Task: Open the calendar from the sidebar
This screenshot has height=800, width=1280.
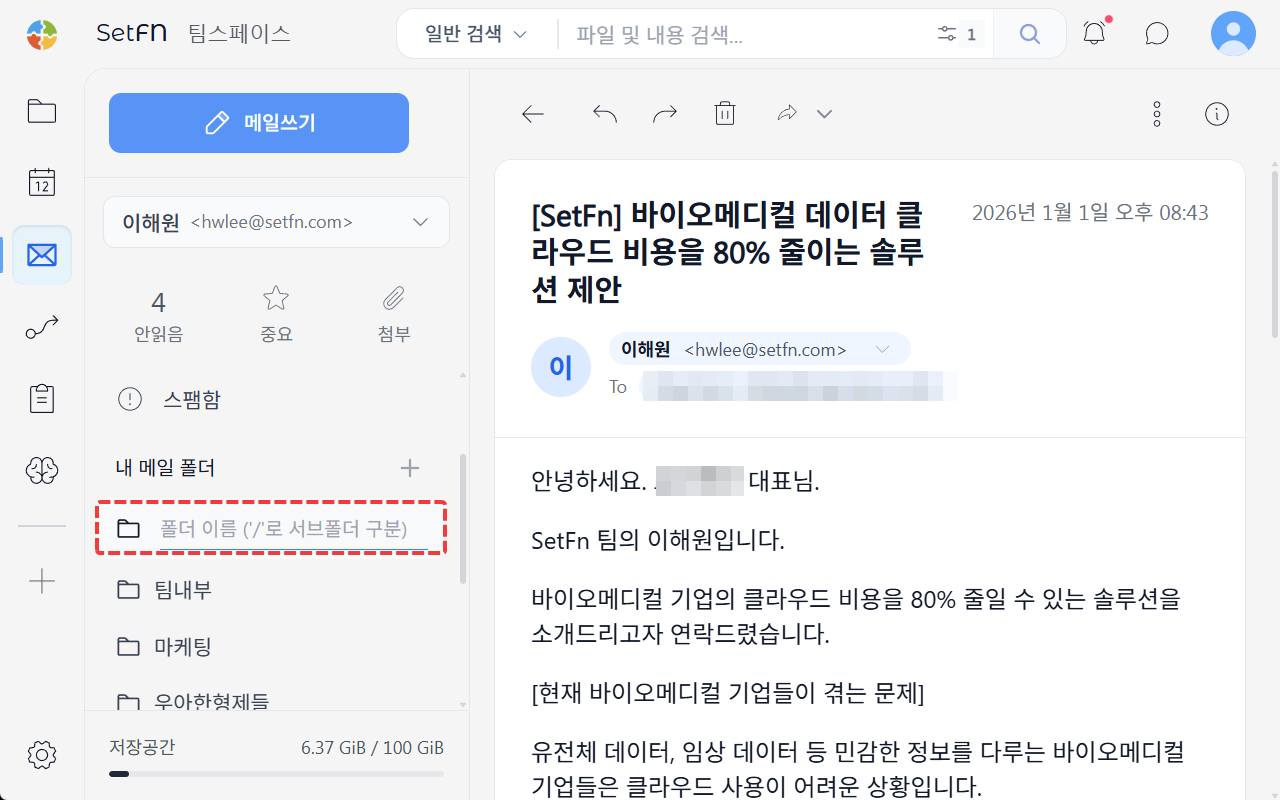Action: coord(42,183)
